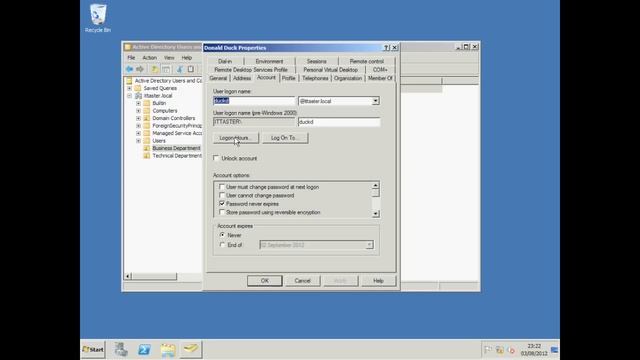This screenshot has height=360, width=640.
Task: Click the Up one level folder icon
Action: 154,69
